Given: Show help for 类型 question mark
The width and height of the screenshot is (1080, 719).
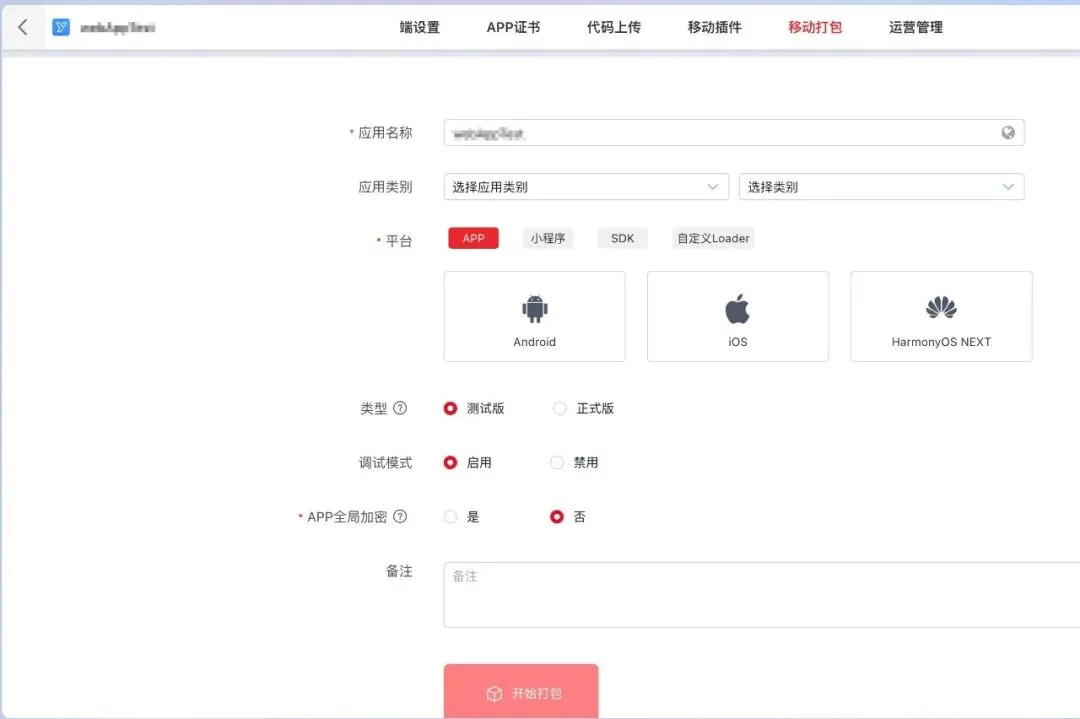Looking at the screenshot, I should tap(400, 408).
